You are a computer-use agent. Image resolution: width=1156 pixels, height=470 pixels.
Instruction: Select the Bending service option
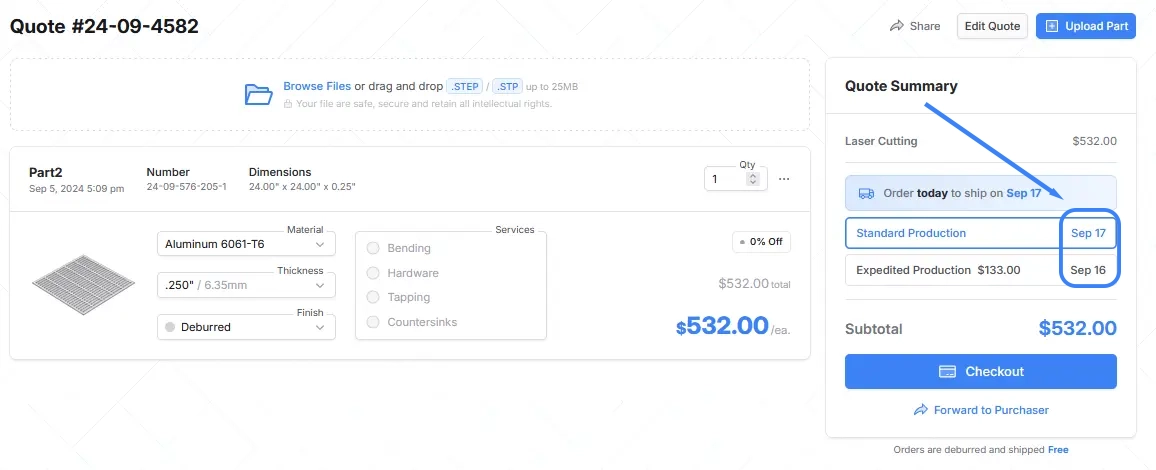coord(374,248)
